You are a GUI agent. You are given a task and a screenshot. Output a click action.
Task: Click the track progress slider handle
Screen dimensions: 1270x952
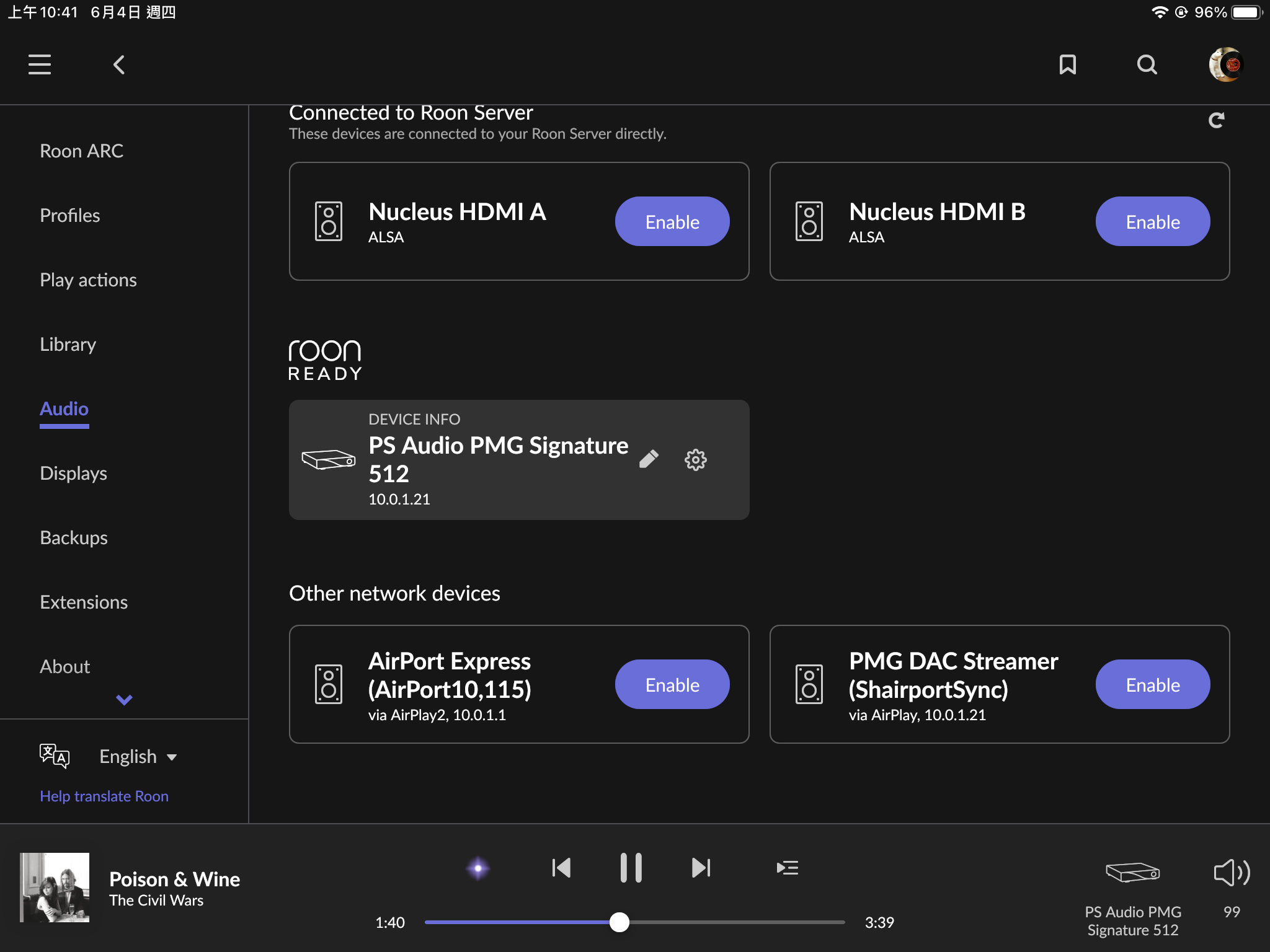pos(619,922)
